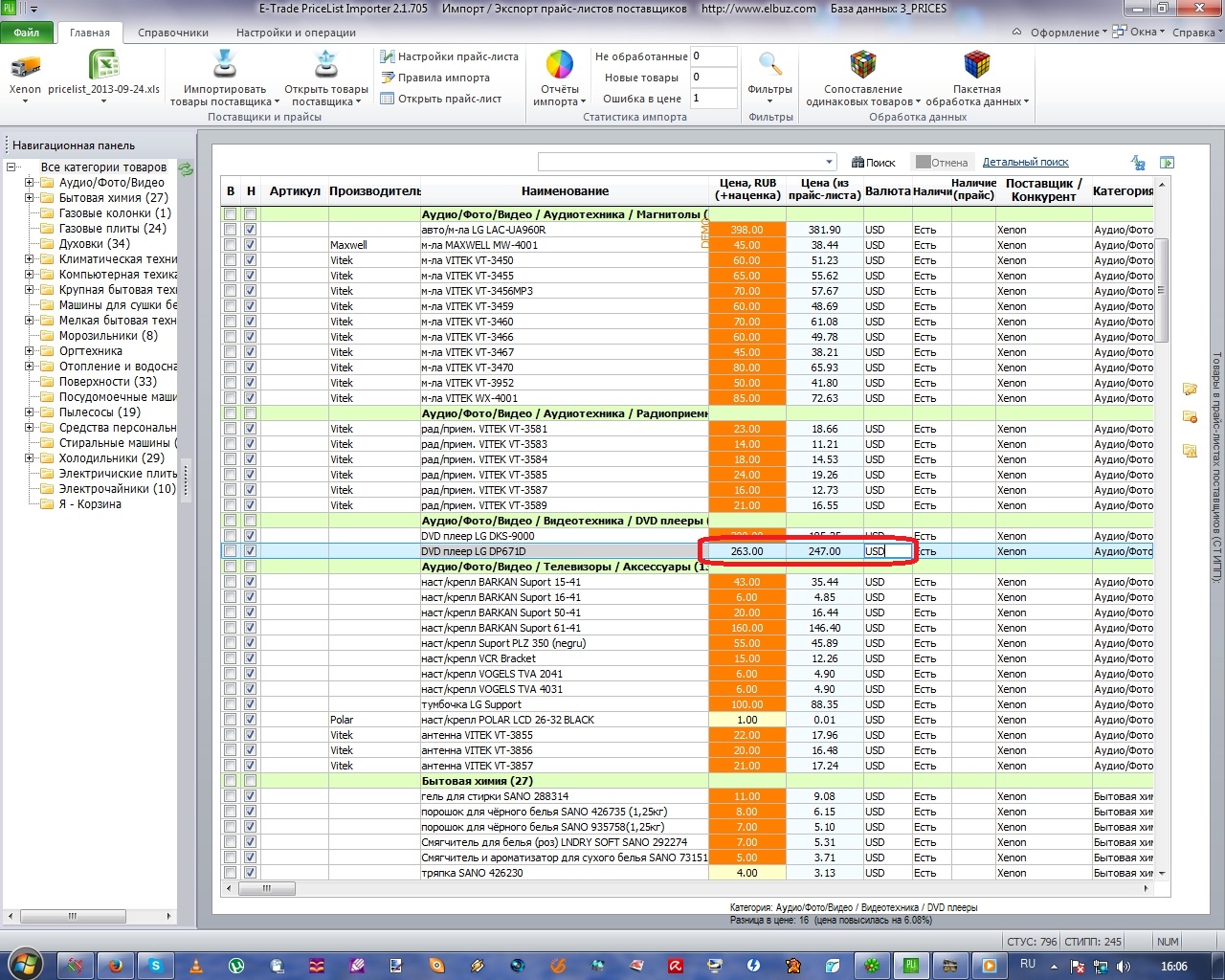This screenshot has width=1225, height=980.
Task: Click the export icon above the grid
Action: tap(1167, 163)
